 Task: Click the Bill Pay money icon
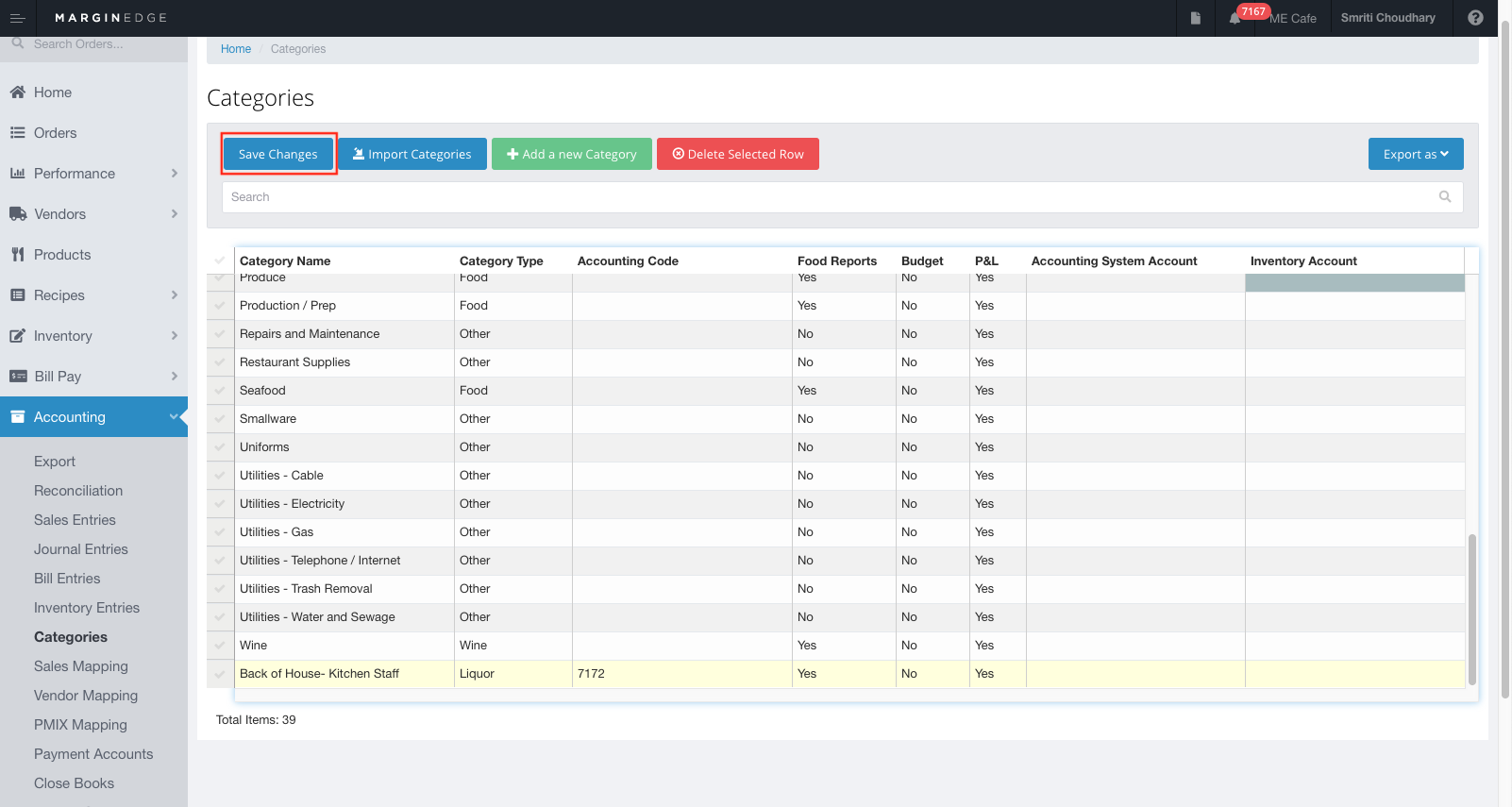[18, 377]
